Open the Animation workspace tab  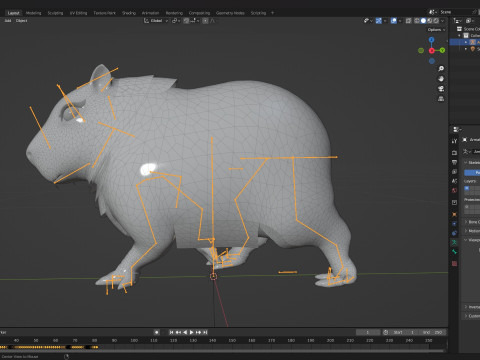150,13
